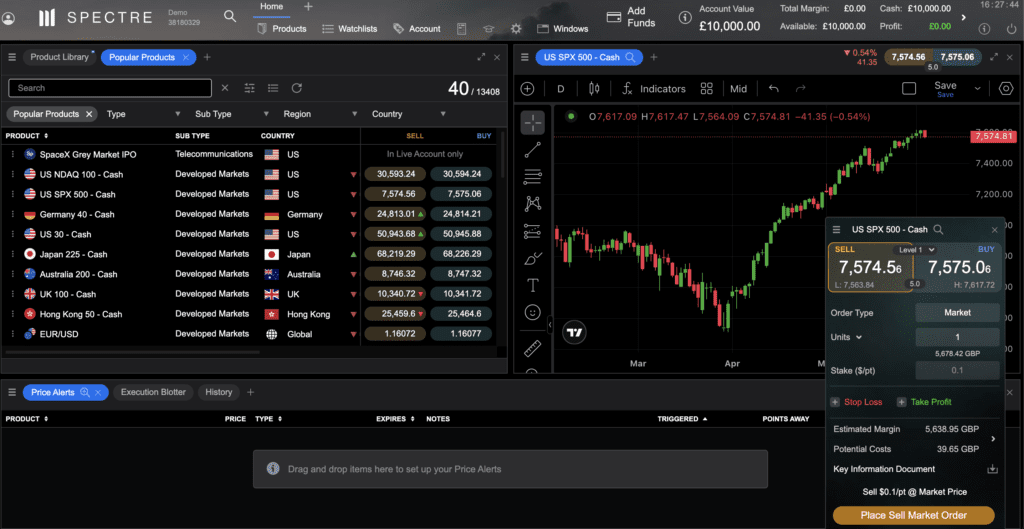Select the chart patterns tool
Screen dimensions: 1024x529
pos(533,204)
